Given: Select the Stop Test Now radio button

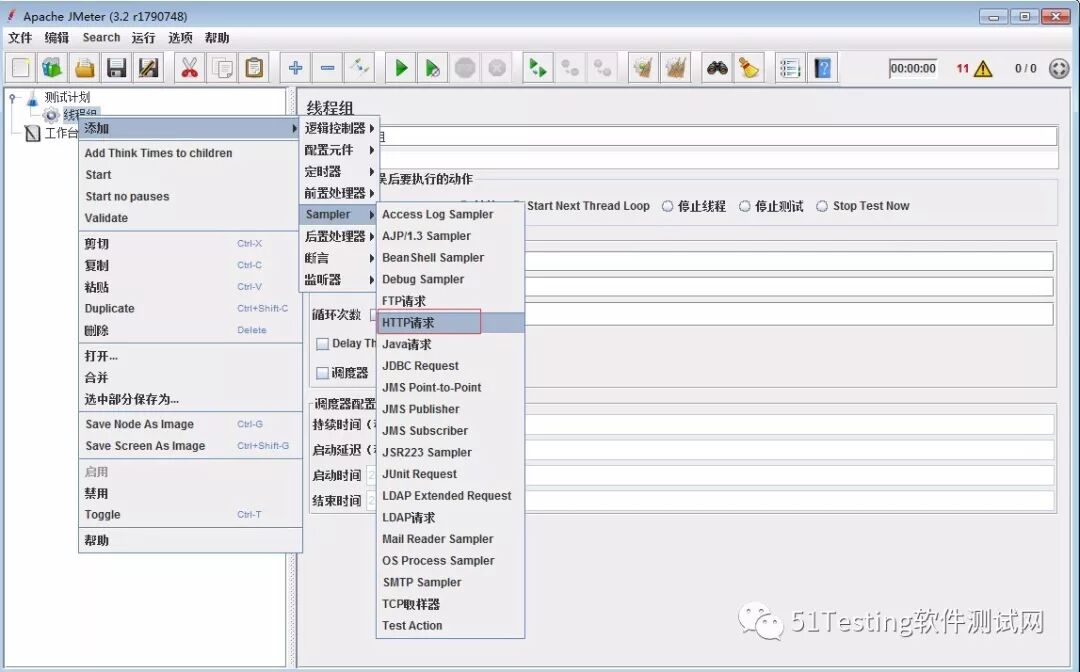Looking at the screenshot, I should coord(822,206).
